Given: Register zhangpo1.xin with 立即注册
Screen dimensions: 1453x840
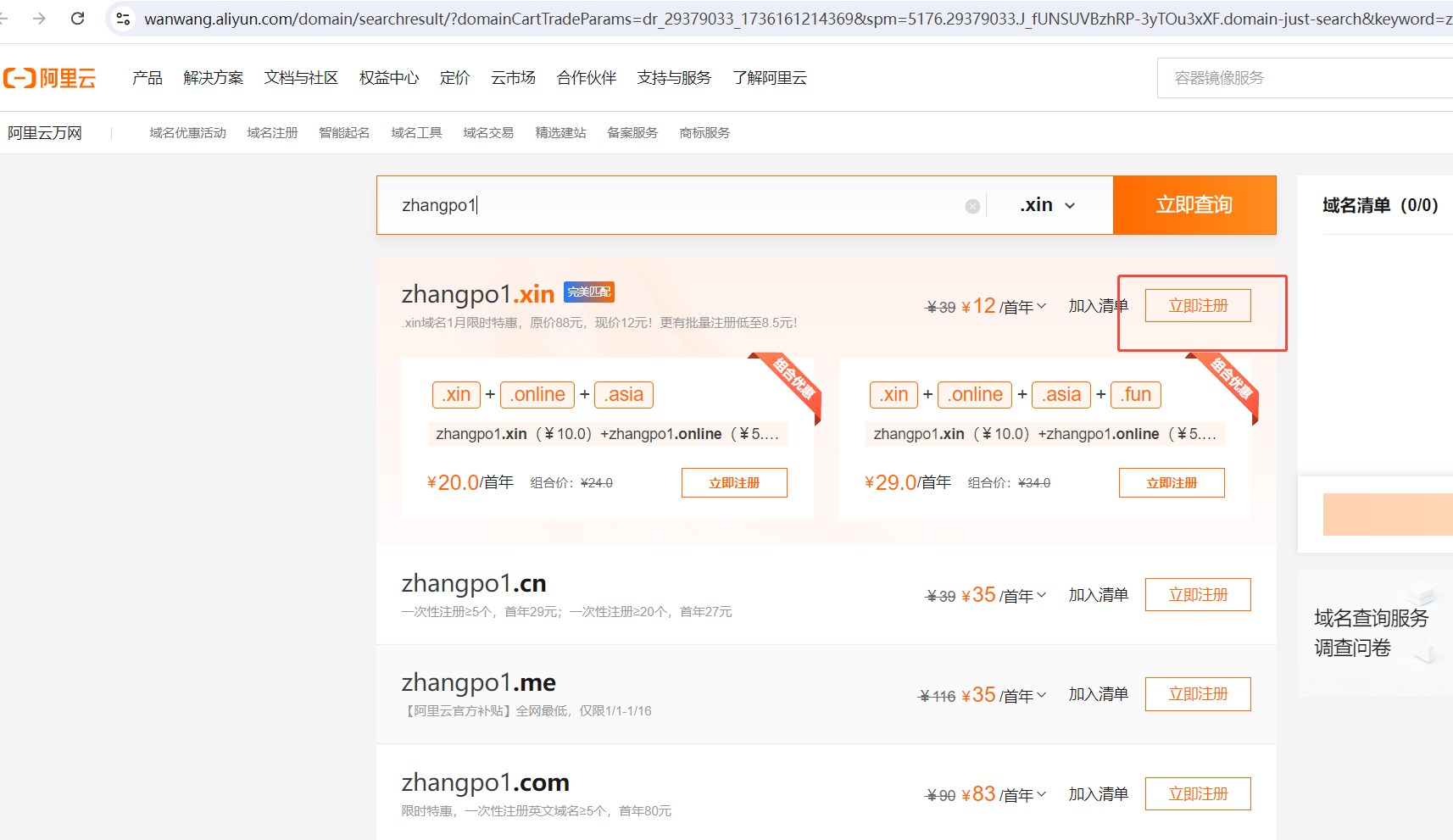Looking at the screenshot, I should [x=1198, y=306].
